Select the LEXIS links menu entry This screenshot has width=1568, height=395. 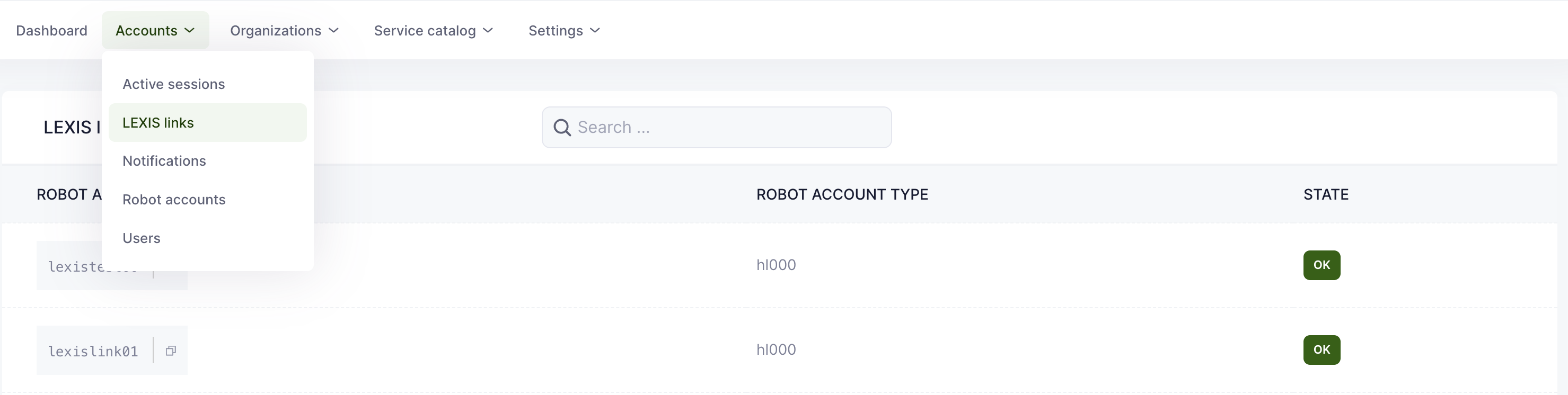click(x=158, y=123)
